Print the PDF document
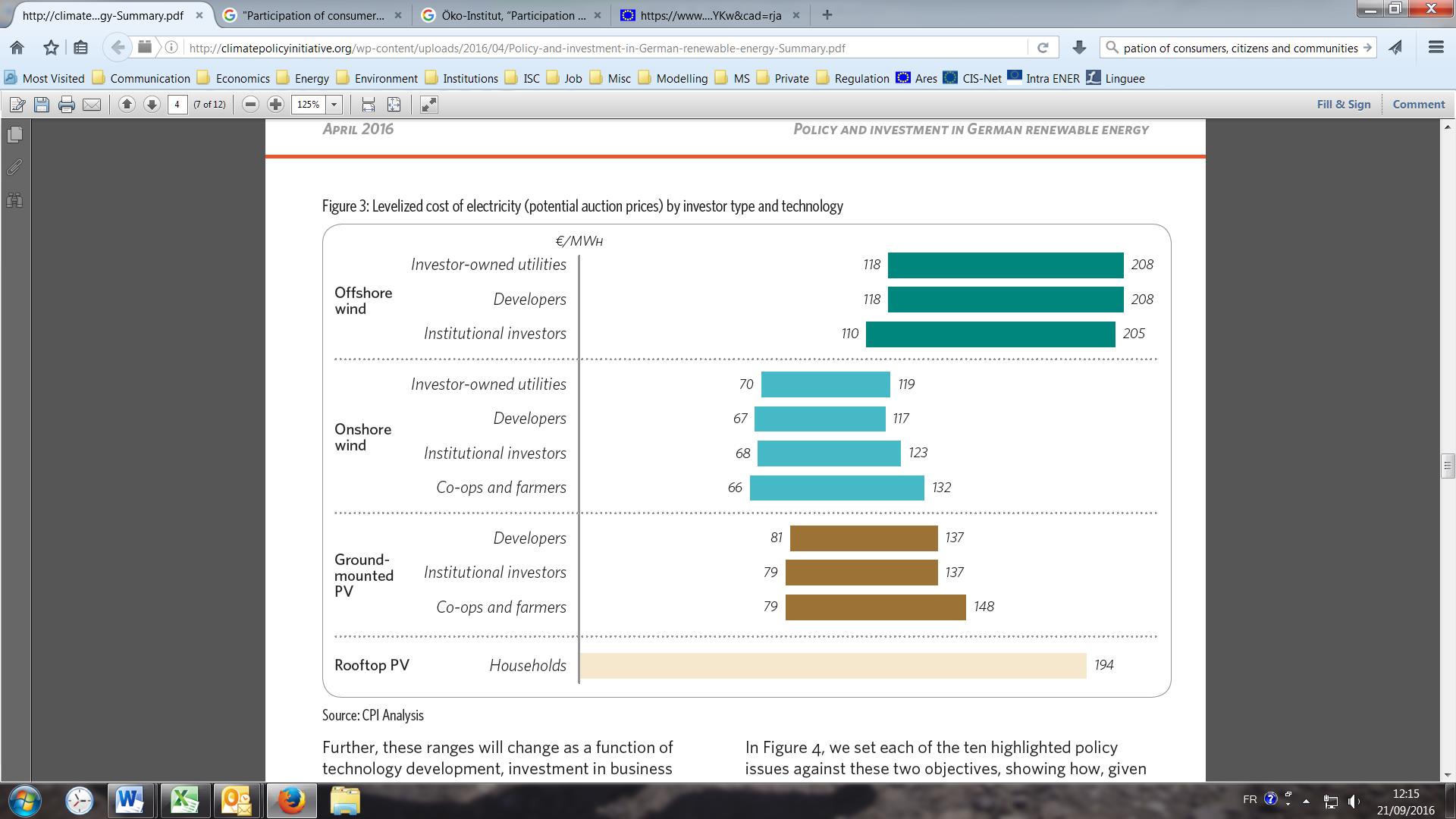Screen dimensions: 1456x819 [67, 105]
